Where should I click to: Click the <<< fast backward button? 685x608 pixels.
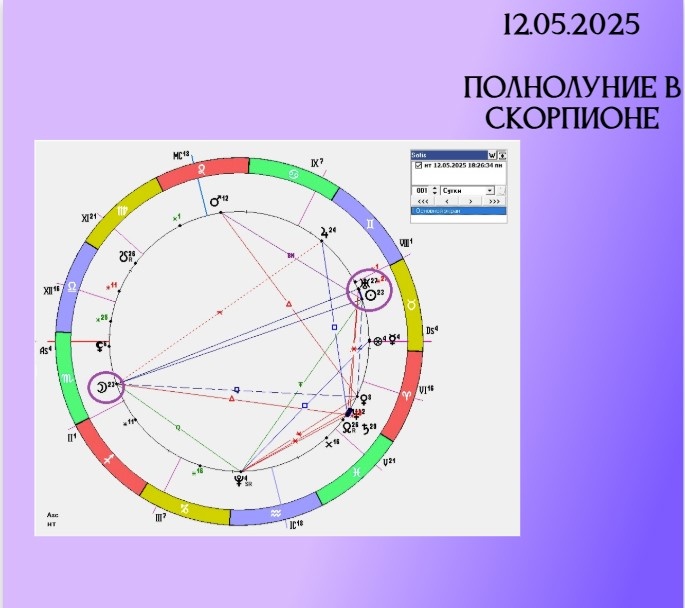tap(423, 202)
